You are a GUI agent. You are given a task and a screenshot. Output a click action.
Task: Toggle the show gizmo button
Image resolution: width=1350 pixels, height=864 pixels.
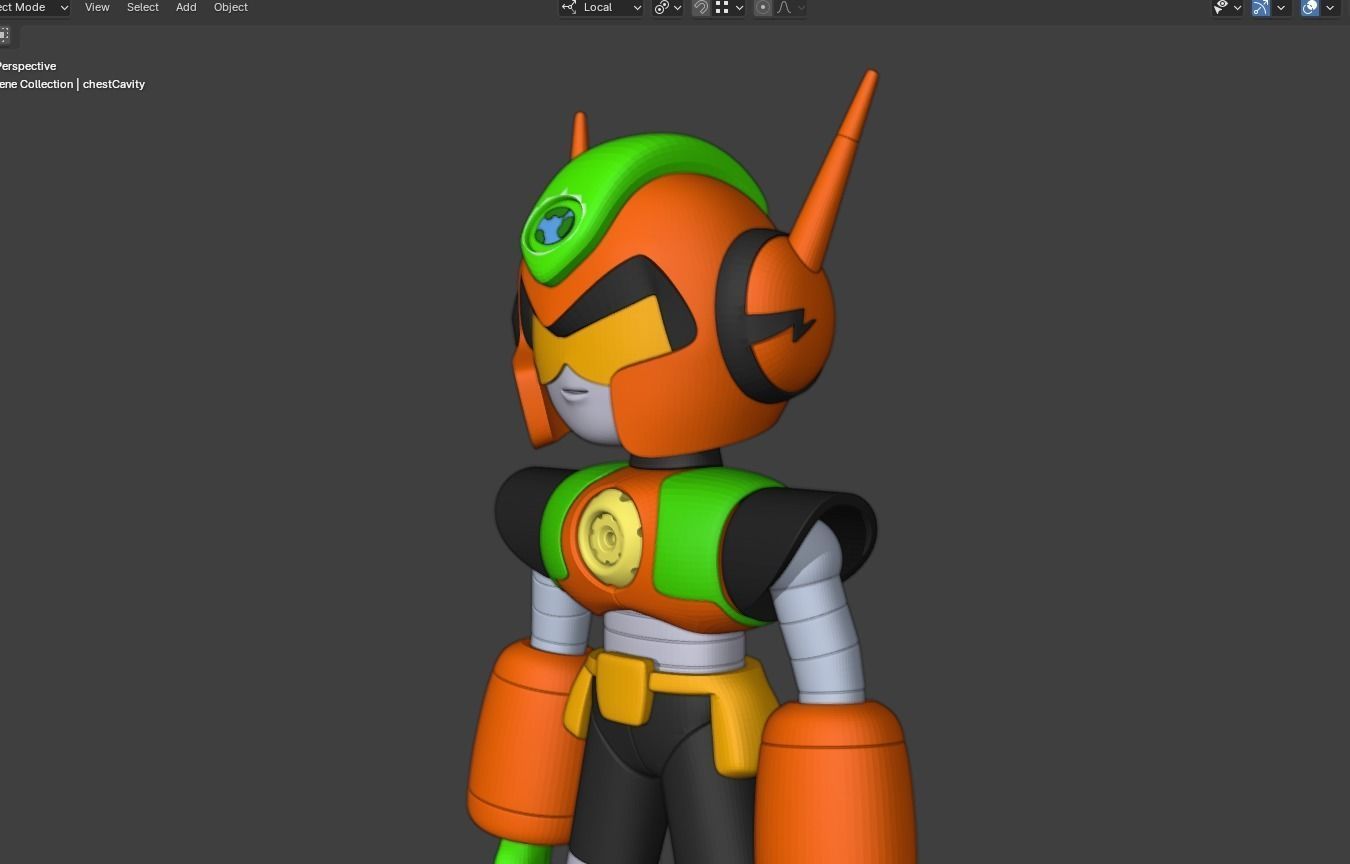pos(1261,7)
